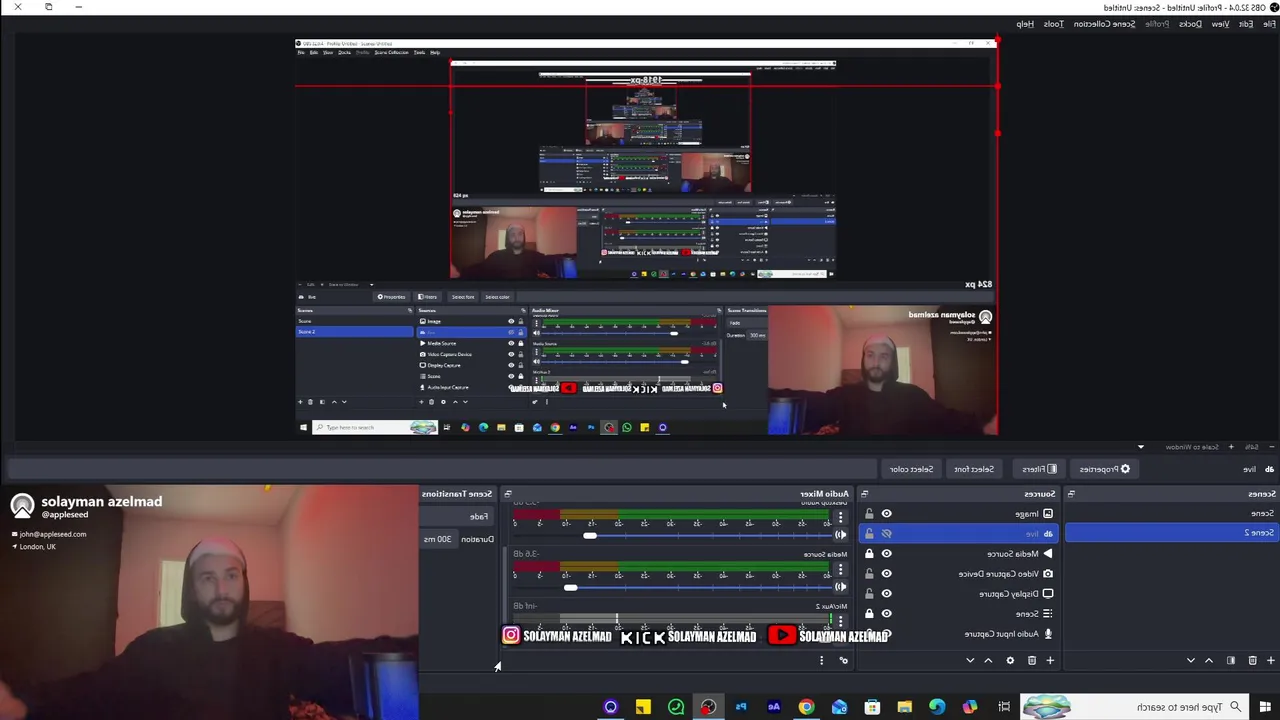The image size is (1280, 720).
Task: Click the transition Duration 300 ms field
Action: 438,539
